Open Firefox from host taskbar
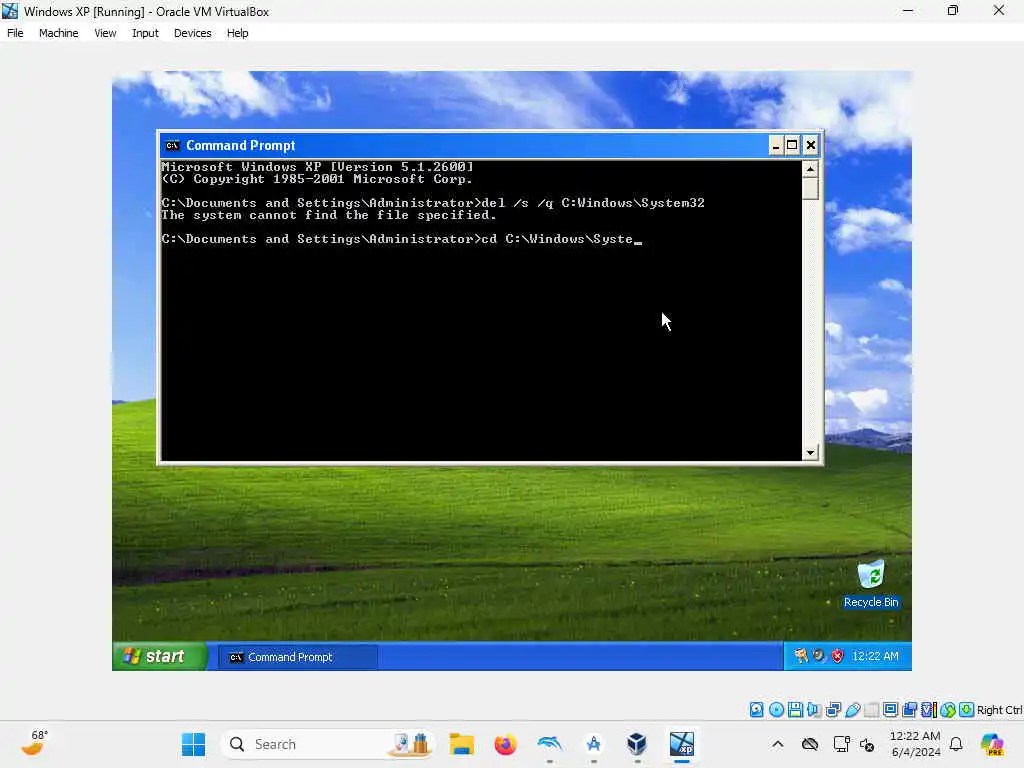This screenshot has height=768, width=1024. (x=505, y=744)
